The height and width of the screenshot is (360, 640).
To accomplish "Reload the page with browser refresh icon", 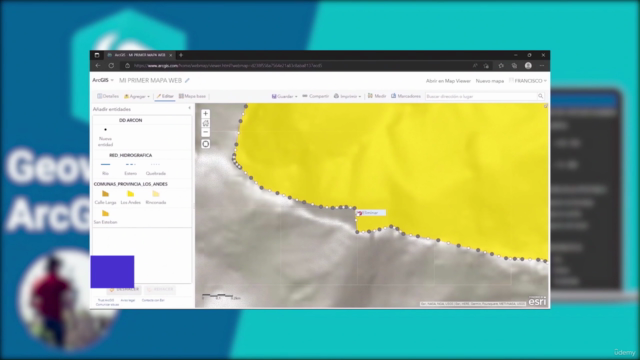I will [x=111, y=65].
